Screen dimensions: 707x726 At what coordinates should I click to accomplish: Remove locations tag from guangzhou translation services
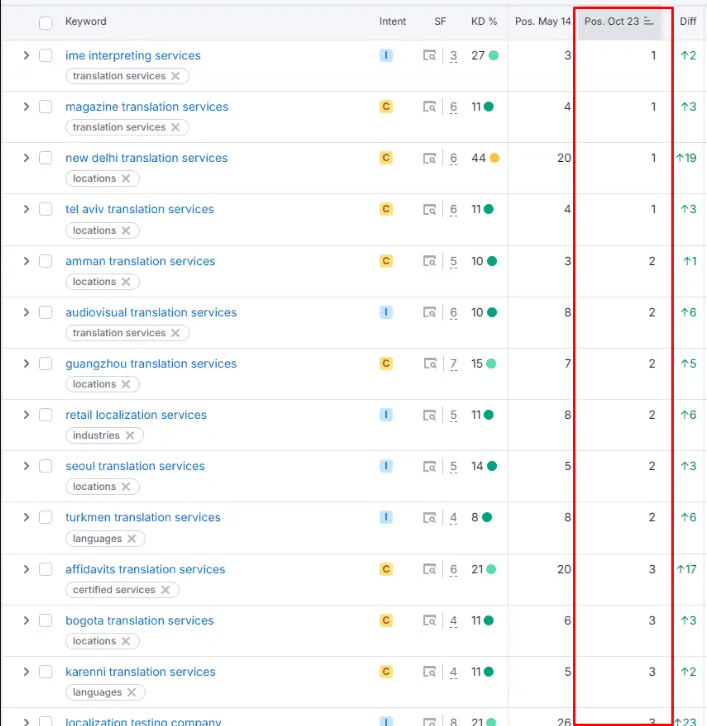(126, 384)
